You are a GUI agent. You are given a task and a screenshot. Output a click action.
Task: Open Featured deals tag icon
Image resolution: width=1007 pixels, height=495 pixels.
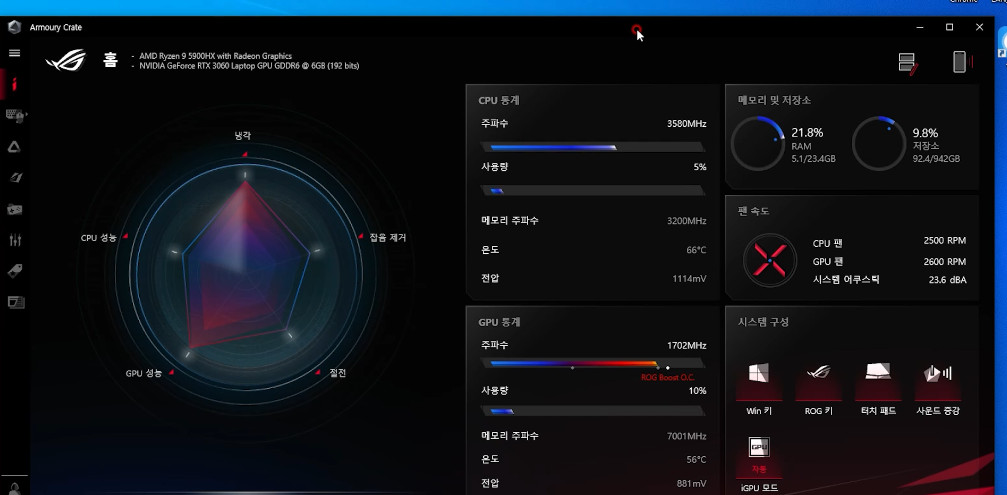tap(14, 271)
